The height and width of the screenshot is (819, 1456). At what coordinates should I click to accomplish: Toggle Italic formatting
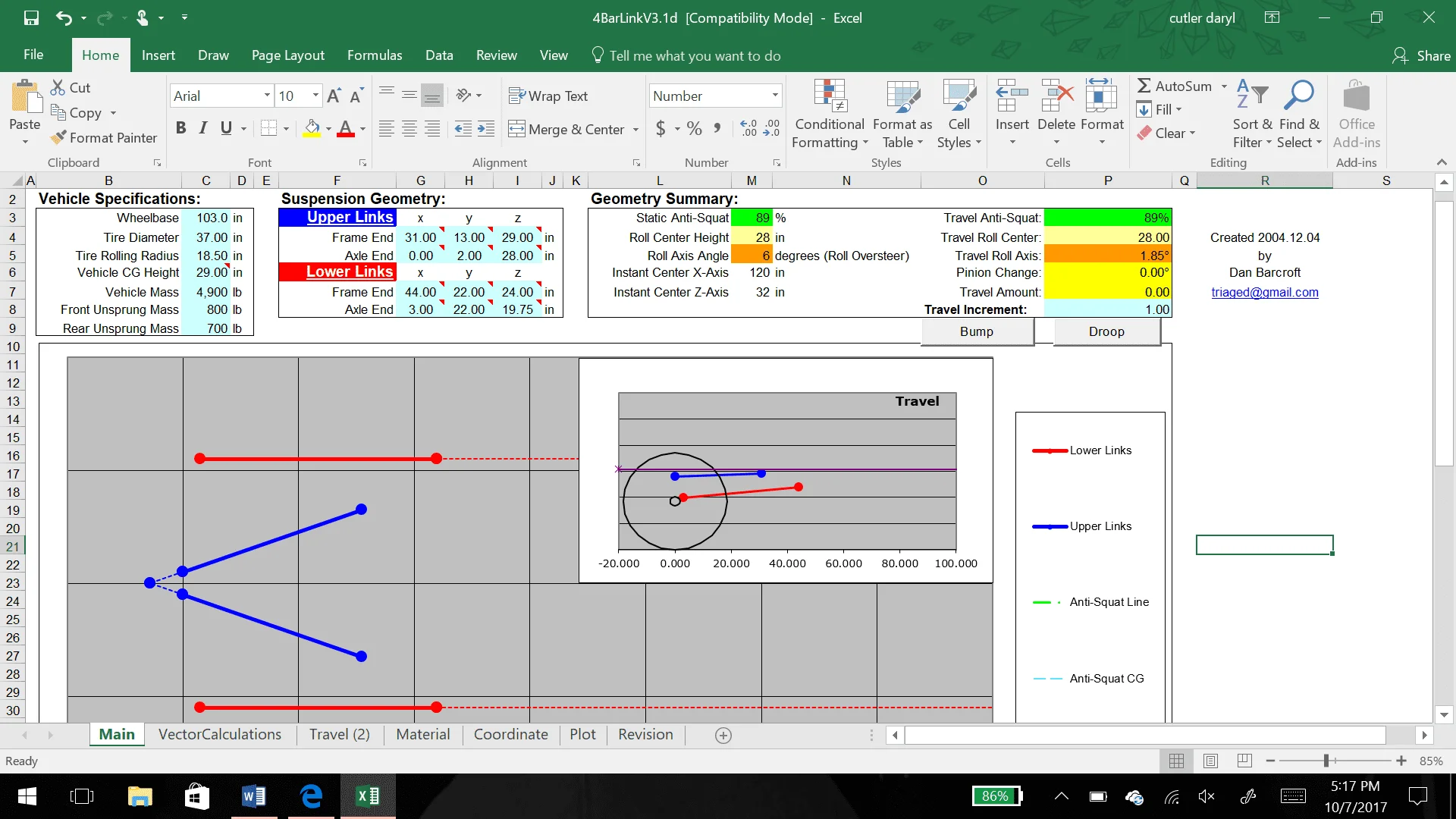coord(203,128)
